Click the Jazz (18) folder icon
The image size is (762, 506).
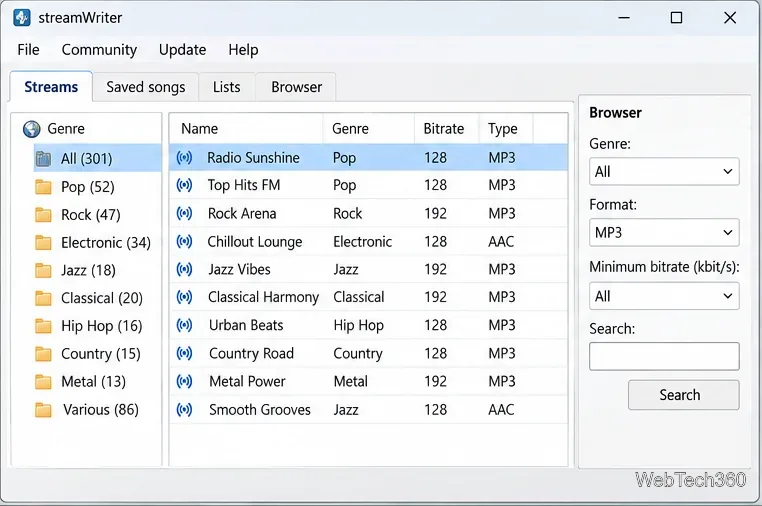pyautogui.click(x=43, y=270)
